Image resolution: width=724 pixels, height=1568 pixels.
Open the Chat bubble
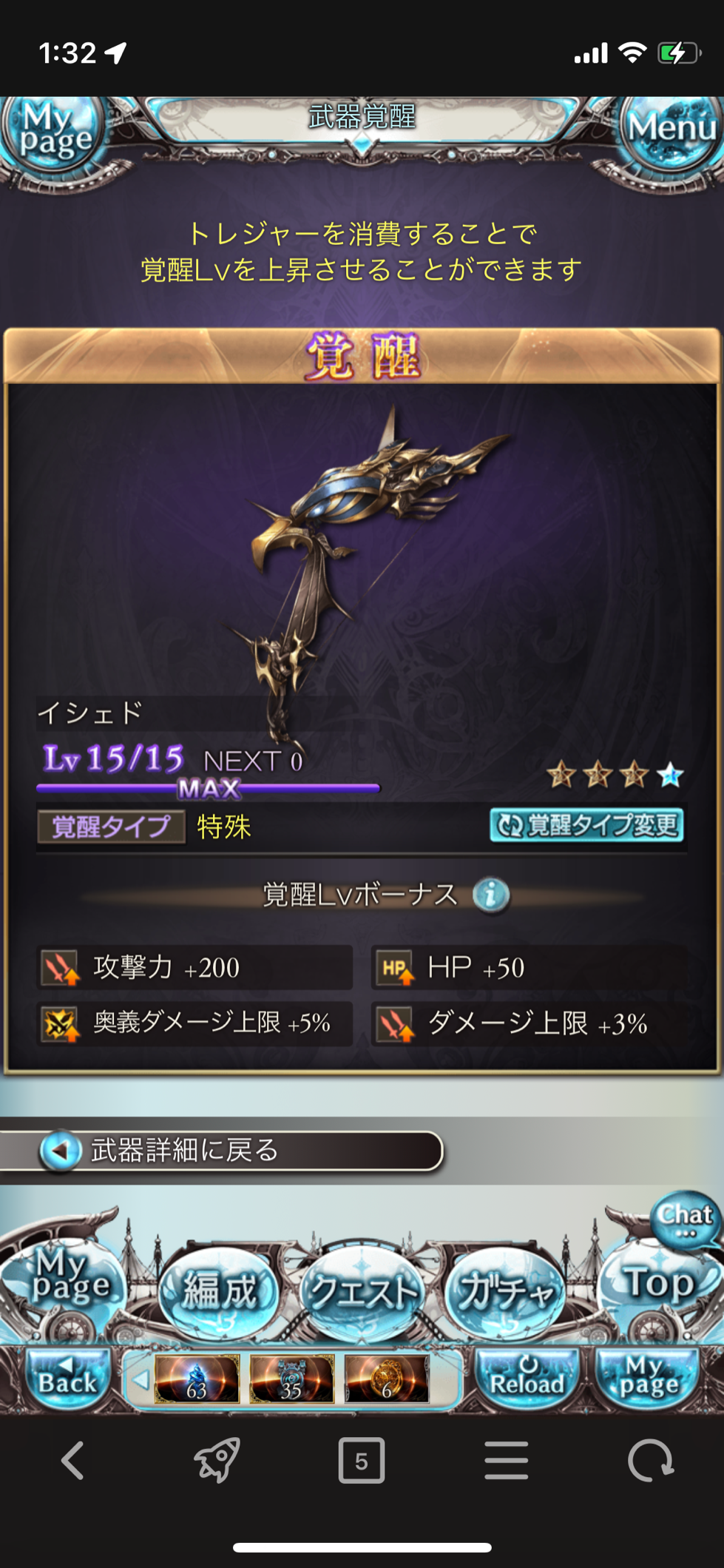685,1219
